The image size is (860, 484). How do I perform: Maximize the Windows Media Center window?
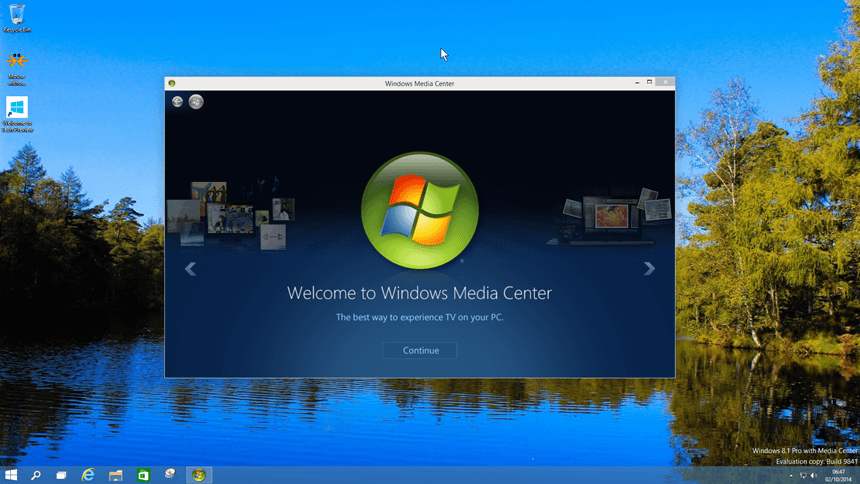[649, 82]
